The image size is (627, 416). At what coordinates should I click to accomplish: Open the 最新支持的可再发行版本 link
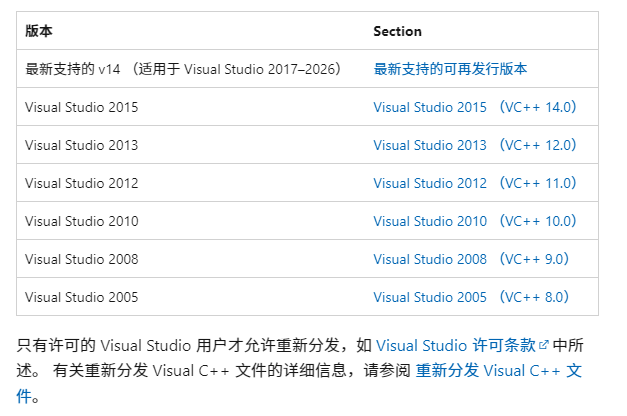click(450, 69)
